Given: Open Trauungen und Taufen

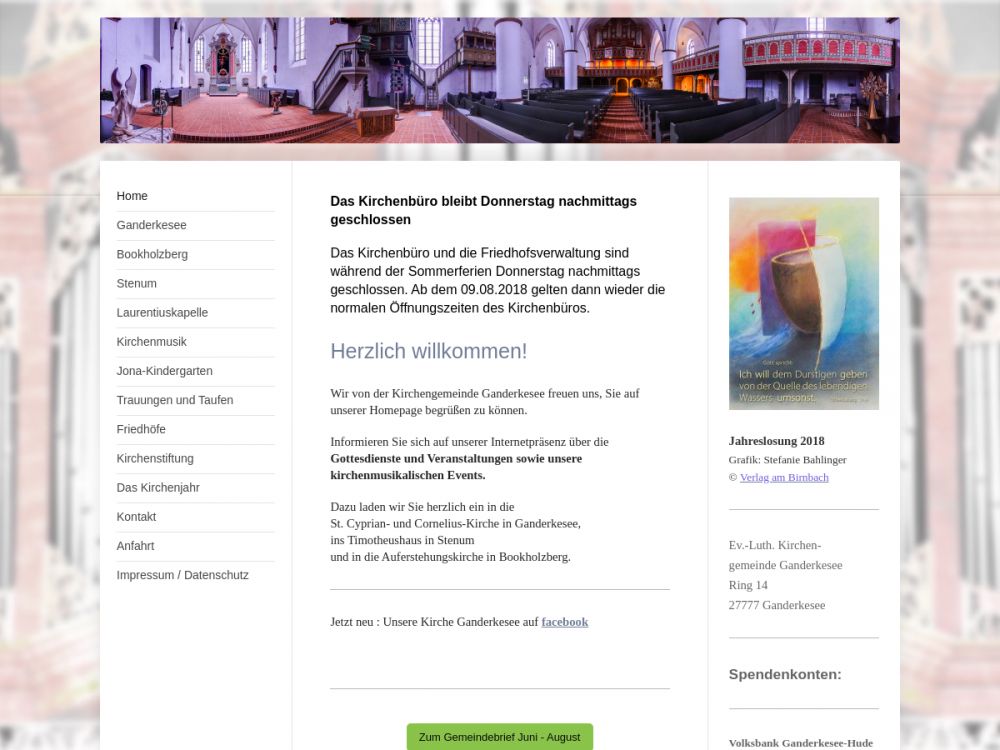Looking at the screenshot, I should 174,400.
